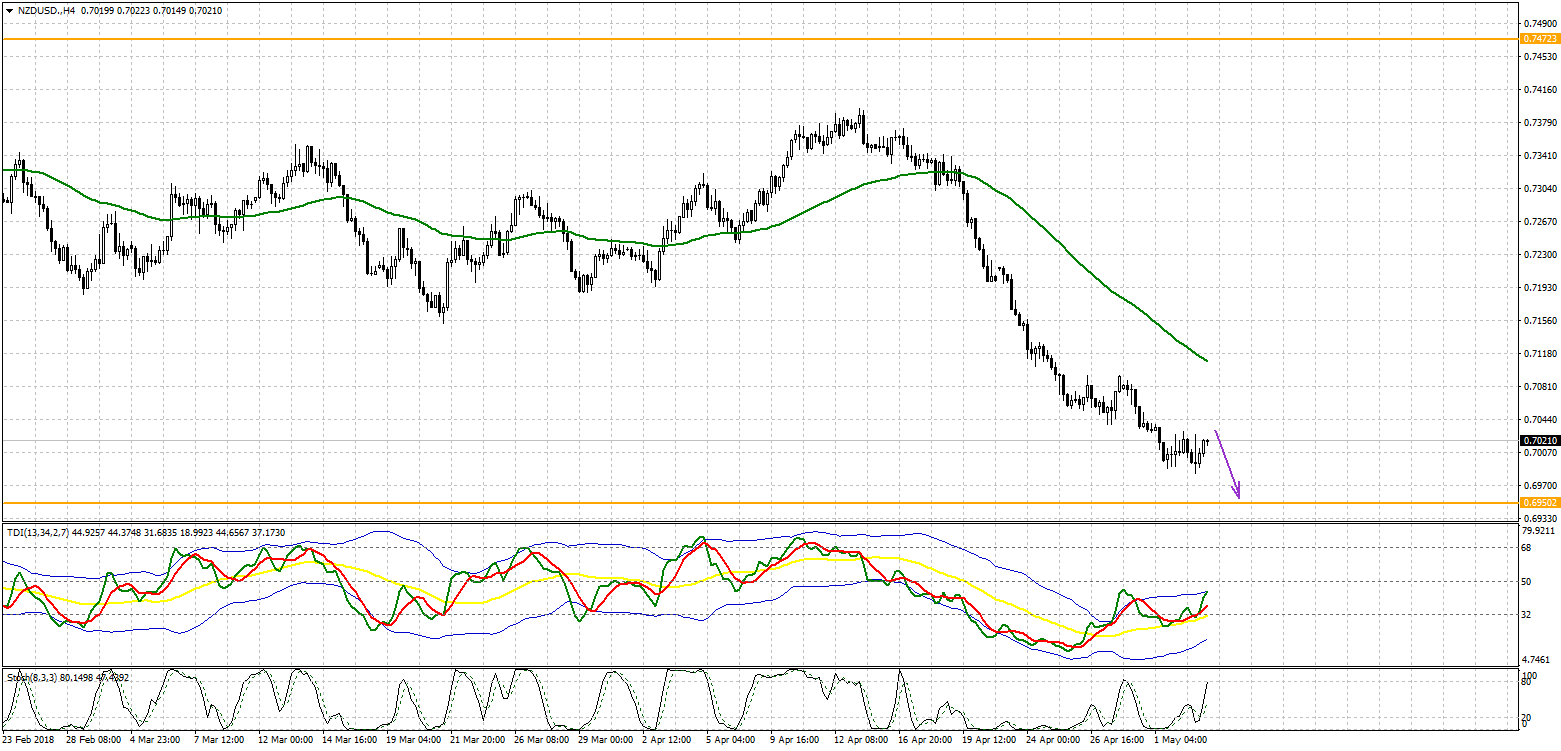Click the black 0.70210 current price tag

[x=1539, y=440]
